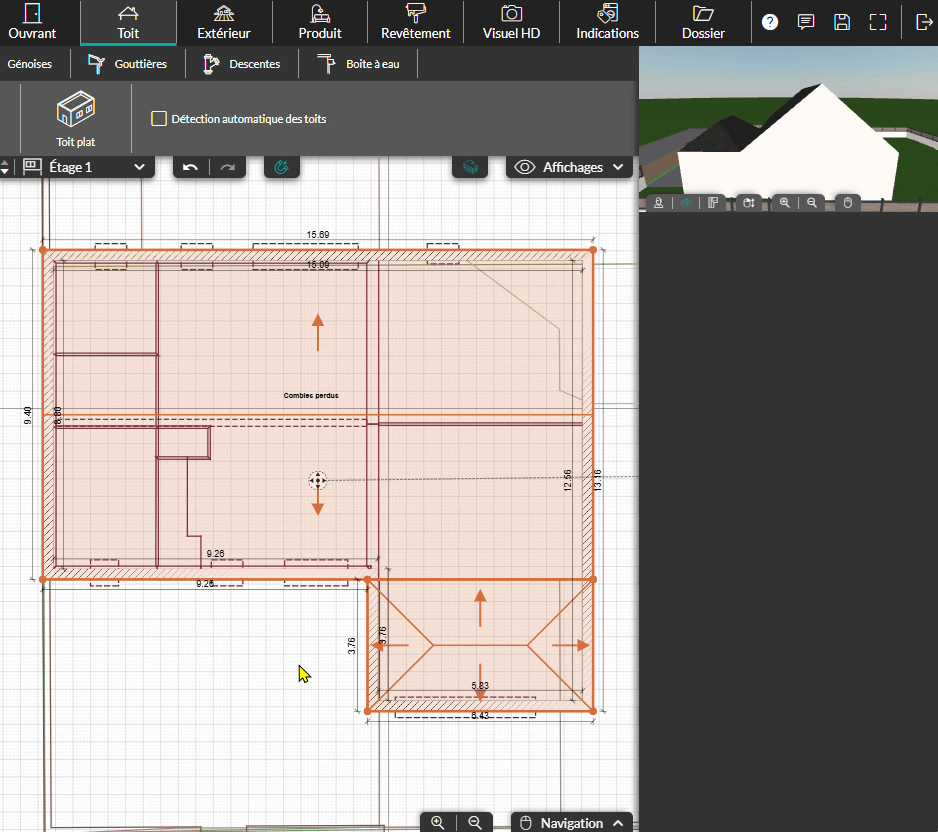Click the Gouttières button
Image resolution: width=938 pixels, height=832 pixels.
coord(126,64)
